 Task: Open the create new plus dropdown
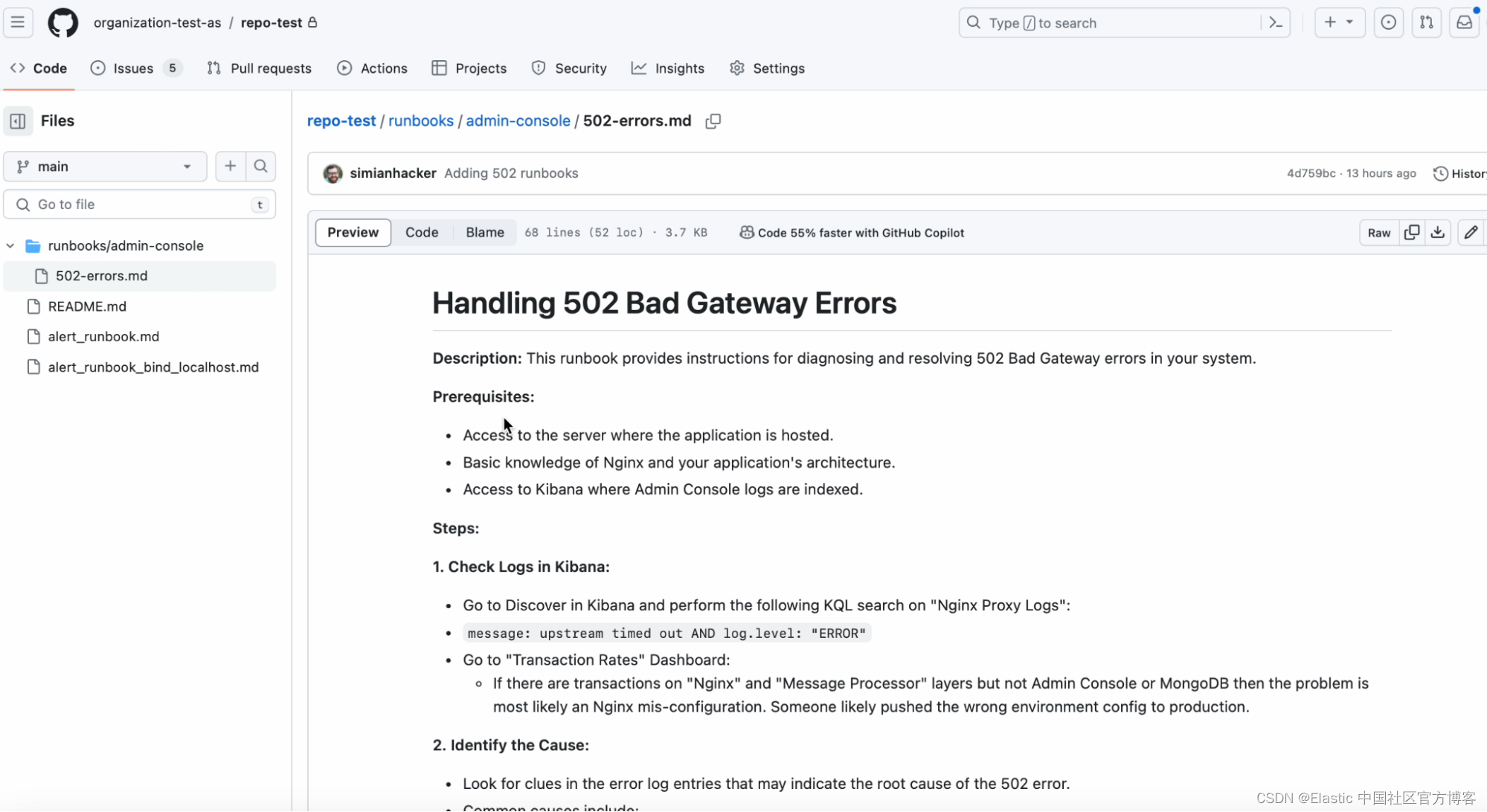pos(1338,22)
